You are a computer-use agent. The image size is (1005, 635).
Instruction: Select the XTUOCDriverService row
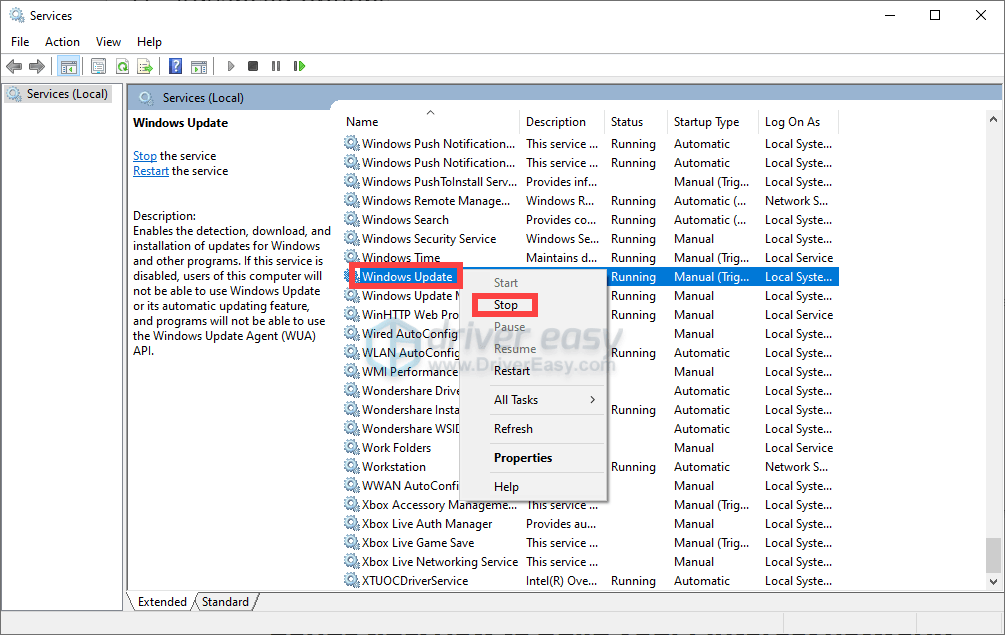(590, 581)
